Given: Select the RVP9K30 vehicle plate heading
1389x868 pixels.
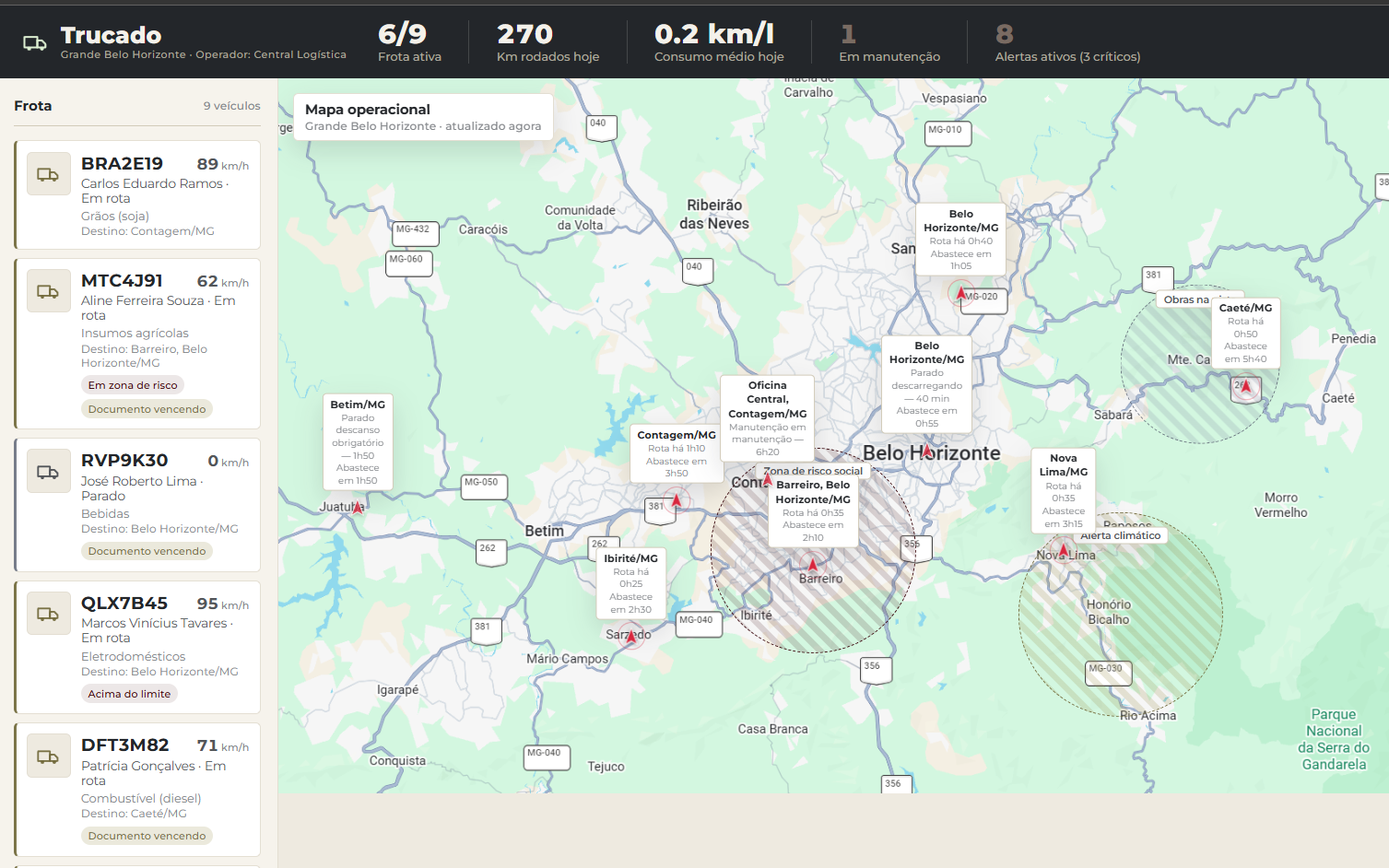Looking at the screenshot, I should pyautogui.click(x=124, y=460).
